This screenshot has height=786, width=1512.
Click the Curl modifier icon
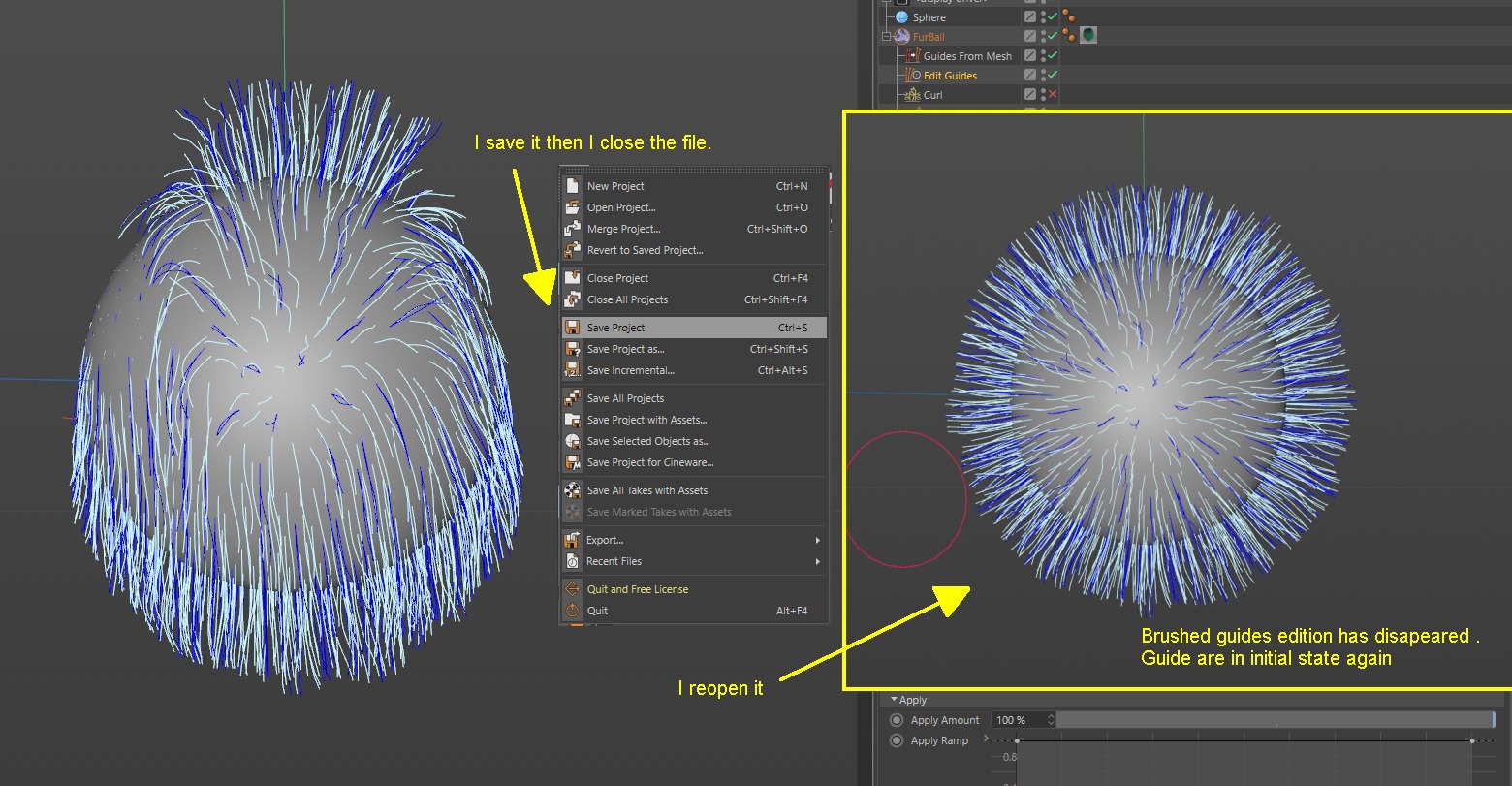[x=912, y=95]
